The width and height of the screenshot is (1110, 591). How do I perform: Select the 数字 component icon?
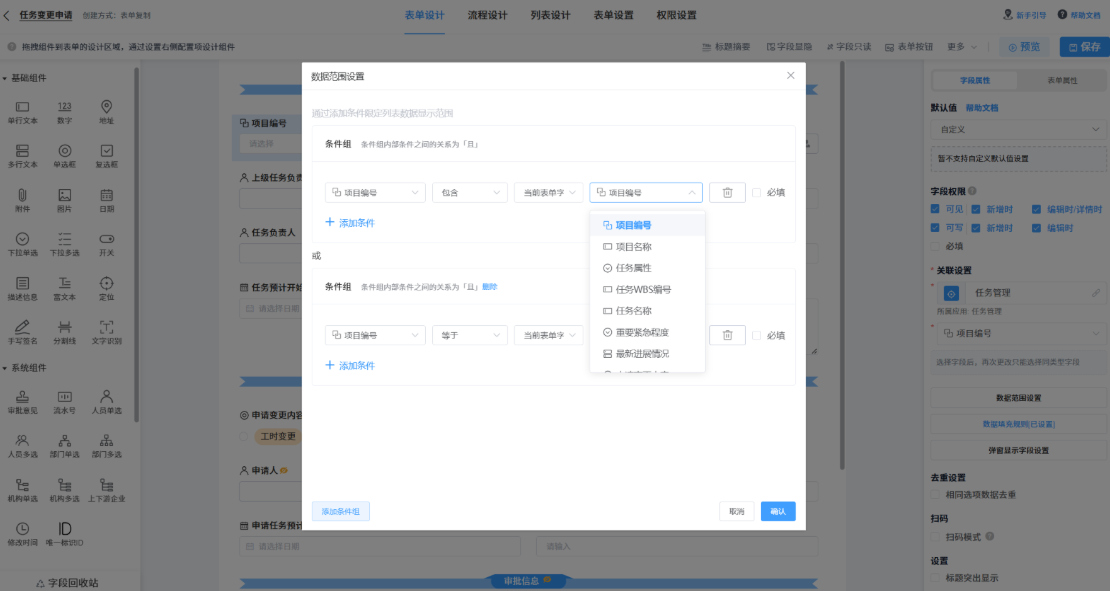64,108
